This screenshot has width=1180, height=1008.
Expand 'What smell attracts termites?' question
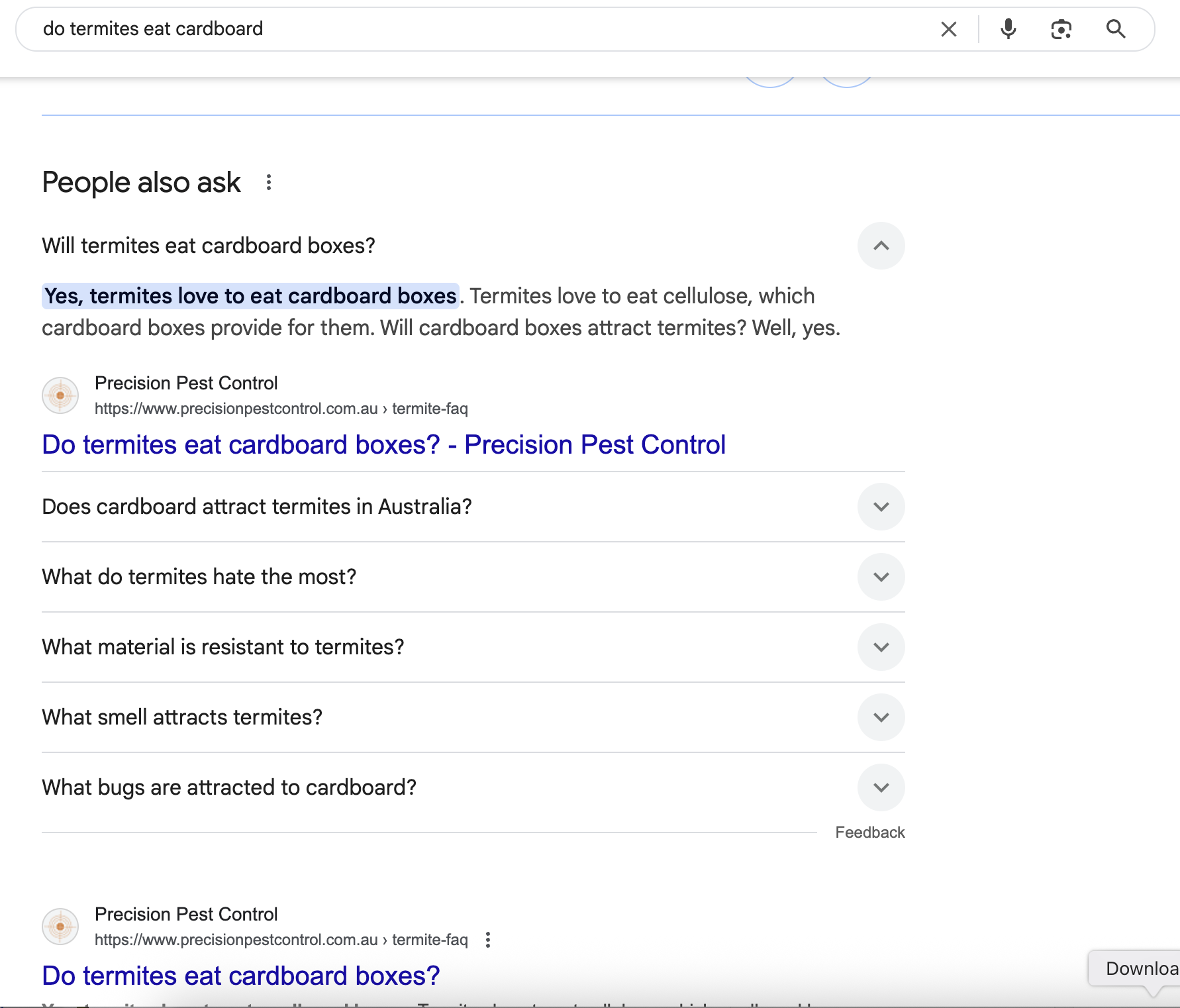881,717
